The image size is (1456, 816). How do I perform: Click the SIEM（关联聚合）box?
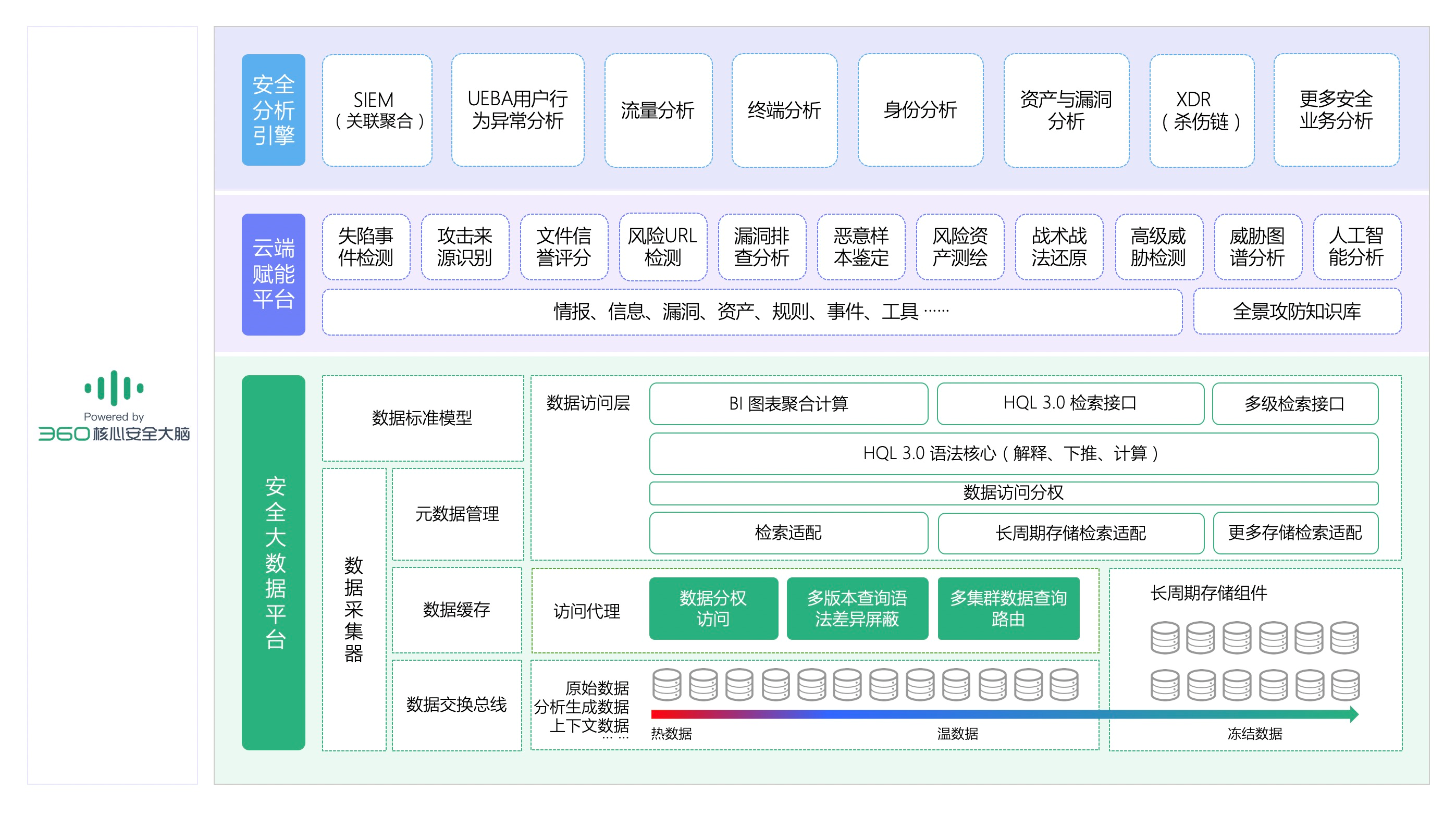click(377, 109)
